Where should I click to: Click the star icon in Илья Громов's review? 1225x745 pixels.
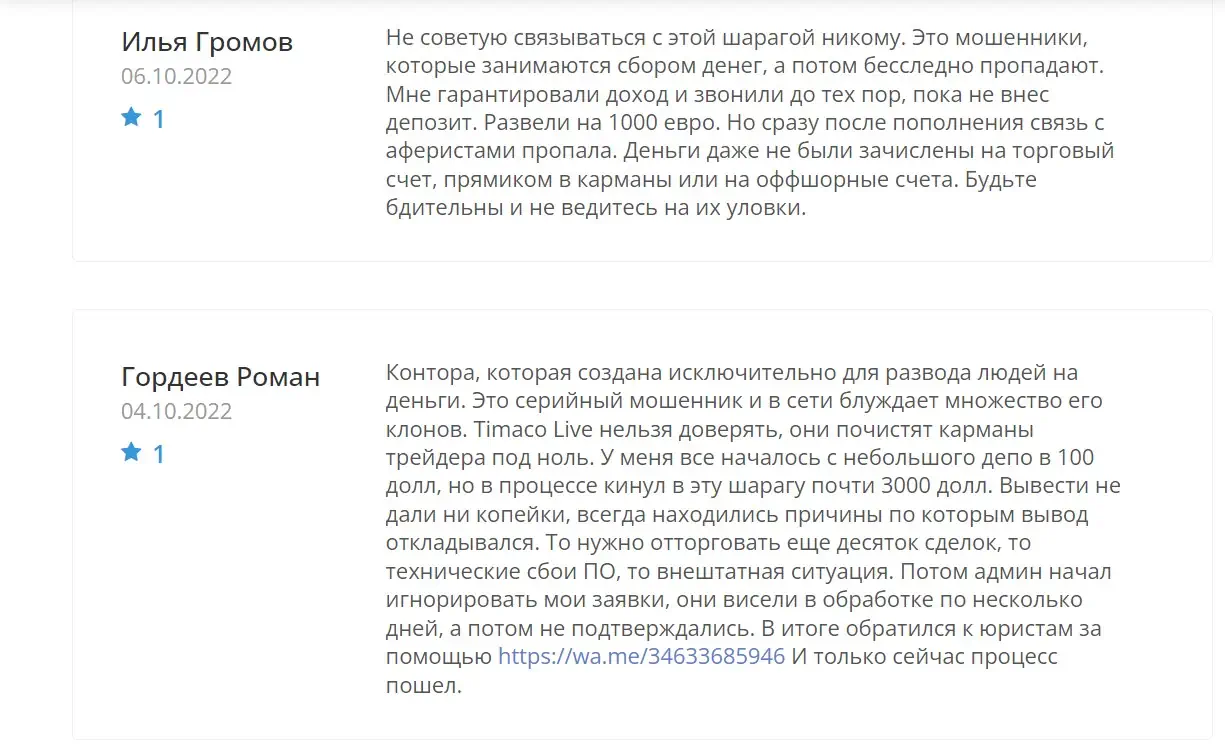tap(131, 118)
